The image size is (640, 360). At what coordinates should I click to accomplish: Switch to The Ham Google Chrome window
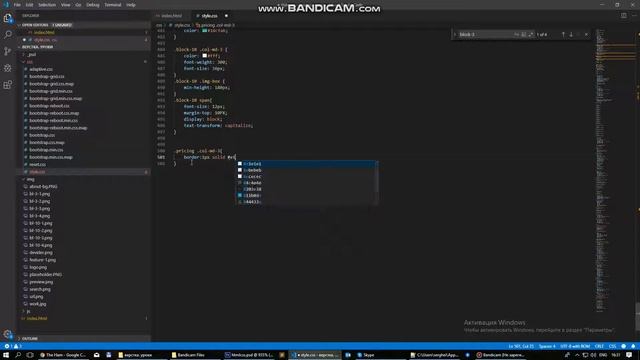click(x=63, y=355)
